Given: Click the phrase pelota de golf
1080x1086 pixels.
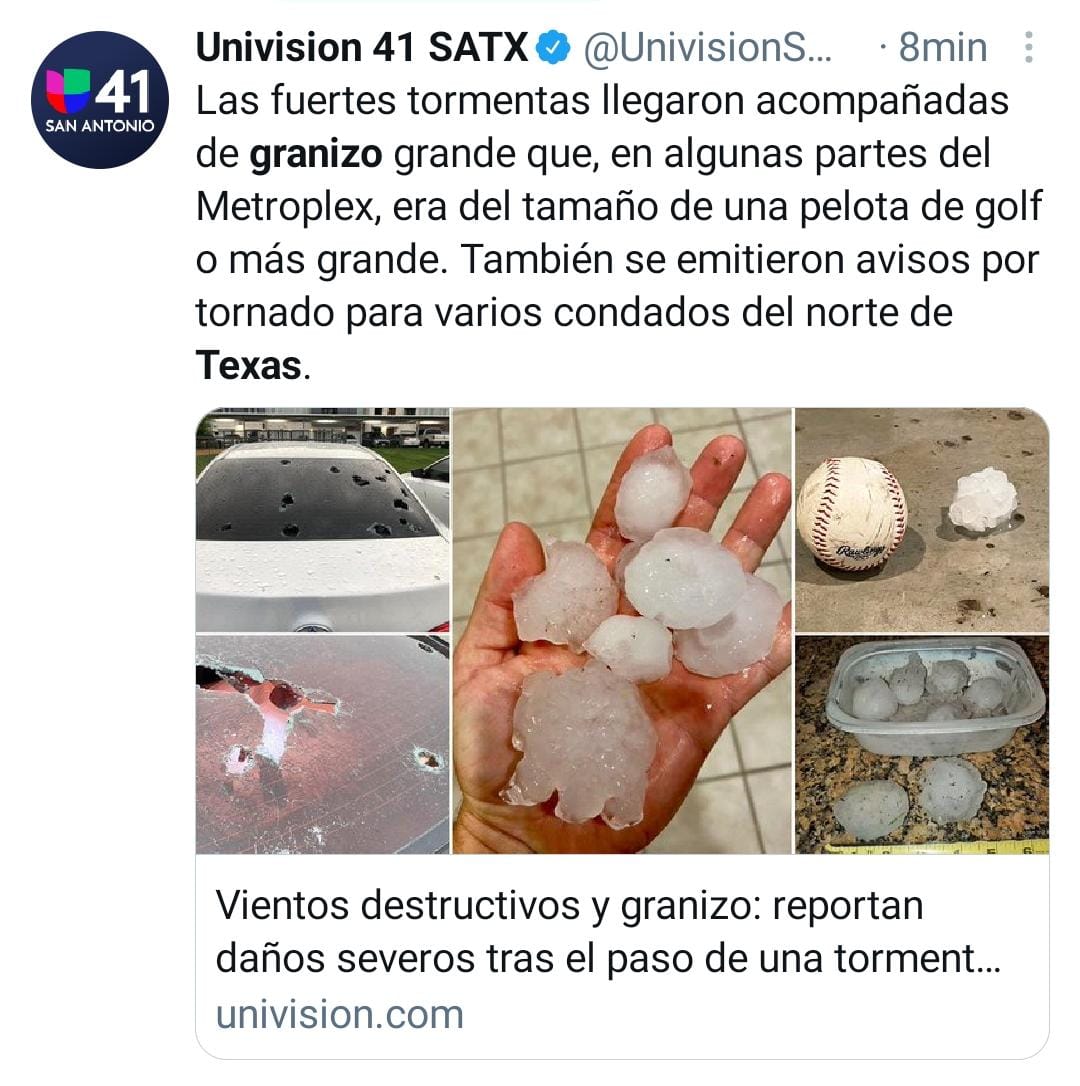Looking at the screenshot, I should [921, 208].
